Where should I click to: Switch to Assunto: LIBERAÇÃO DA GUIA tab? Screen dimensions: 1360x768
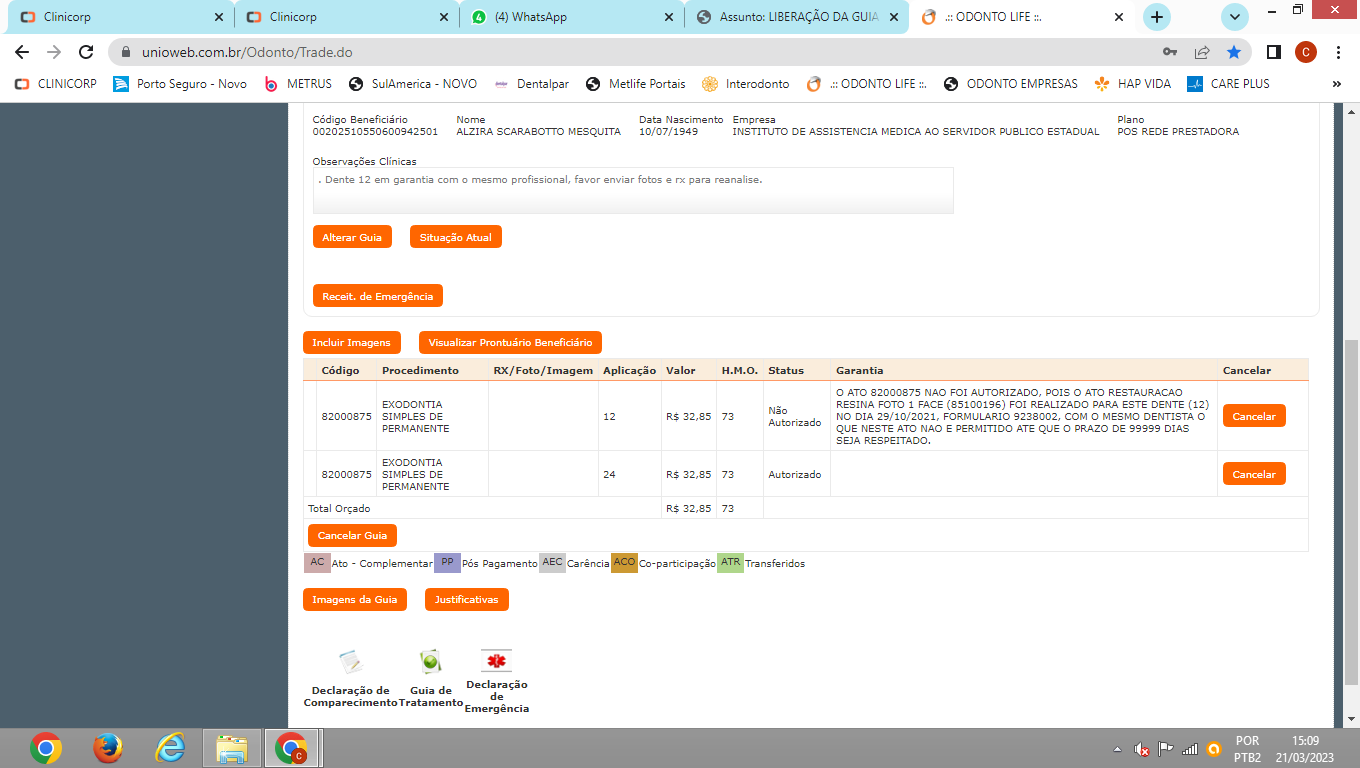[x=797, y=17]
